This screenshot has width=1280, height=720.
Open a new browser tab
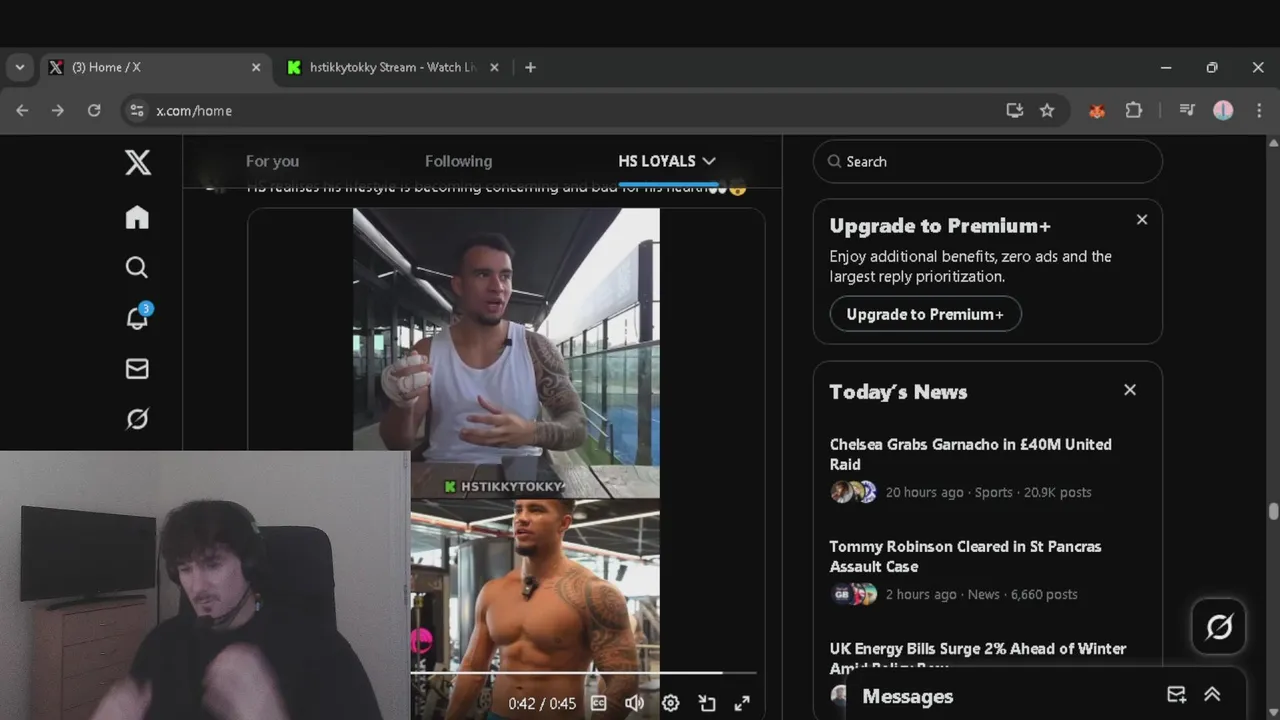tap(530, 67)
